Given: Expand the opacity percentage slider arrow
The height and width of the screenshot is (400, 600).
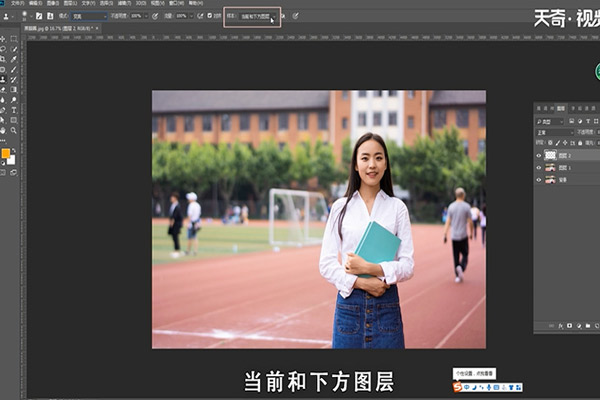Looking at the screenshot, I should [146, 16].
